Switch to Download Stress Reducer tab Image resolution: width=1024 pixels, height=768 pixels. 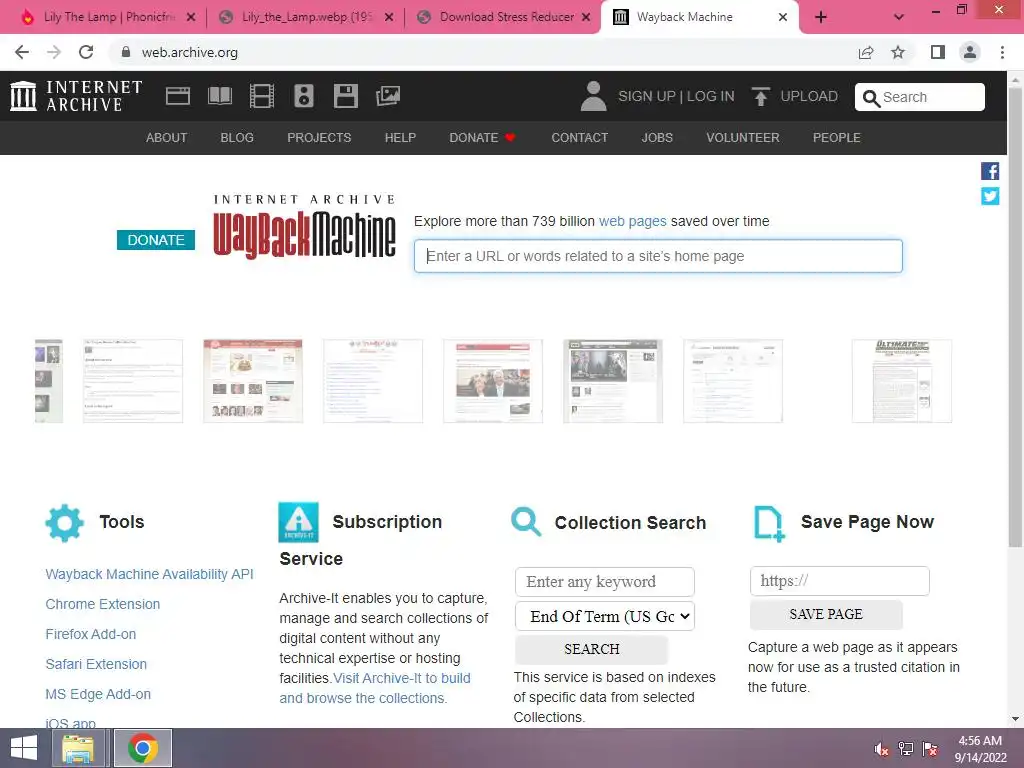click(503, 17)
